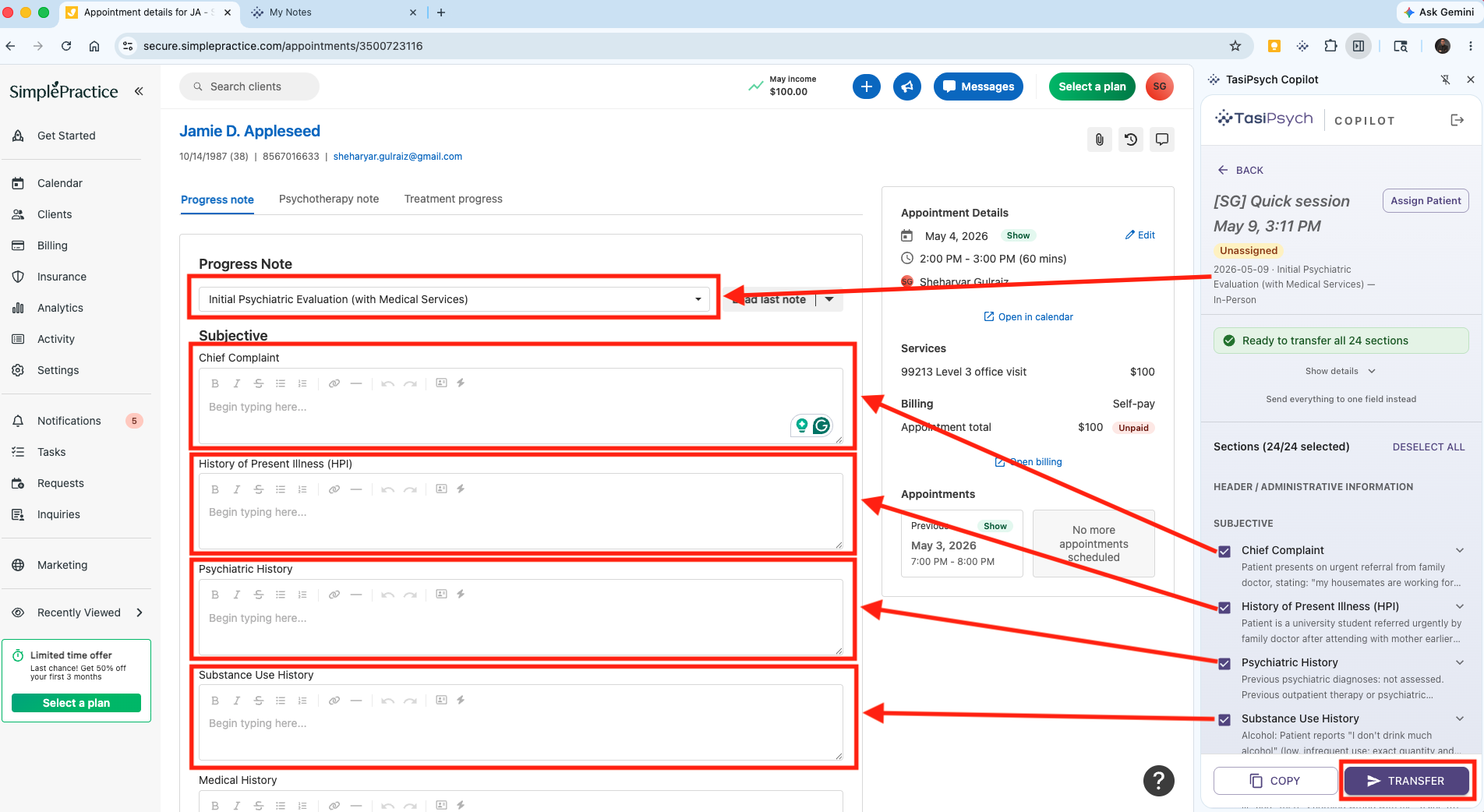This screenshot has height=812, width=1484.
Task: Click the Get Started rocket icon
Action: tap(18, 136)
